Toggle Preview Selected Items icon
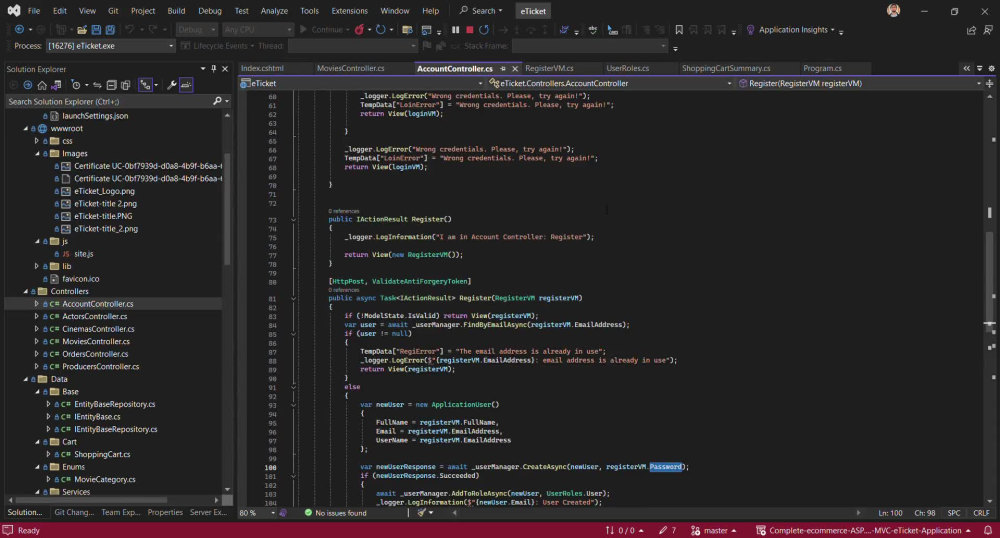This screenshot has height=538, width=1000. click(x=186, y=85)
